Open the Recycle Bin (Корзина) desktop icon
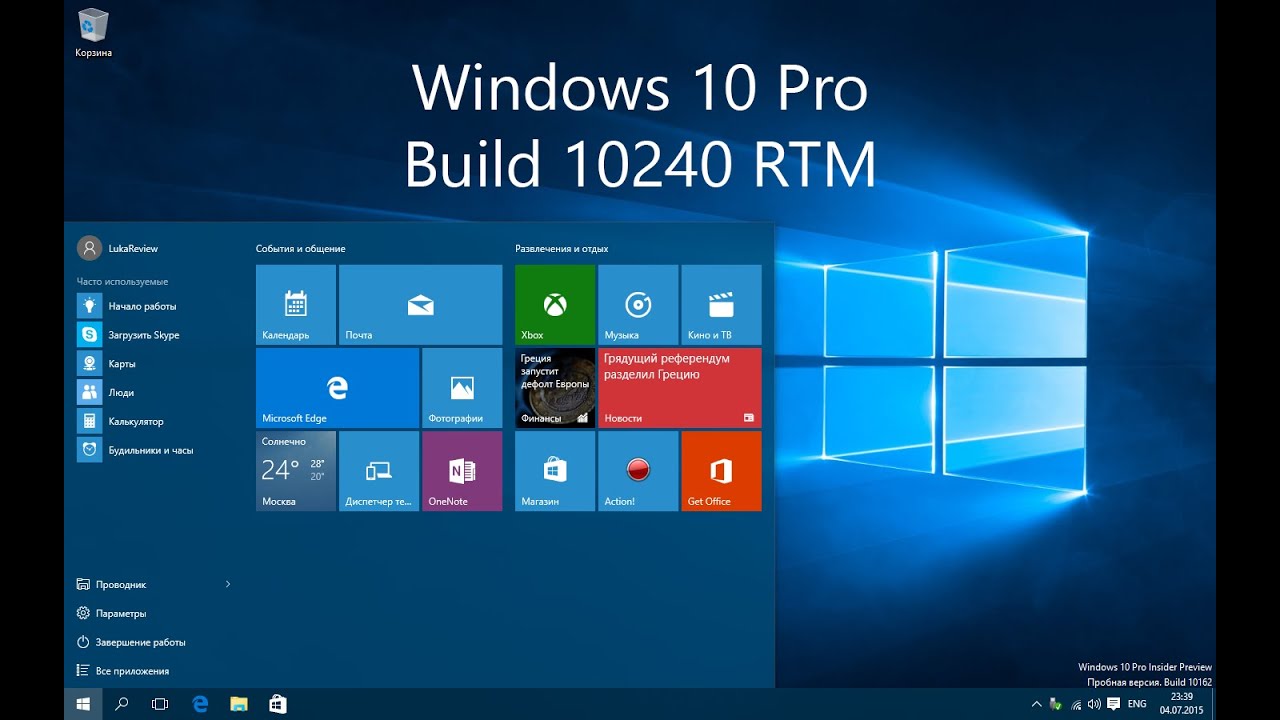The image size is (1280, 720). tap(93, 32)
